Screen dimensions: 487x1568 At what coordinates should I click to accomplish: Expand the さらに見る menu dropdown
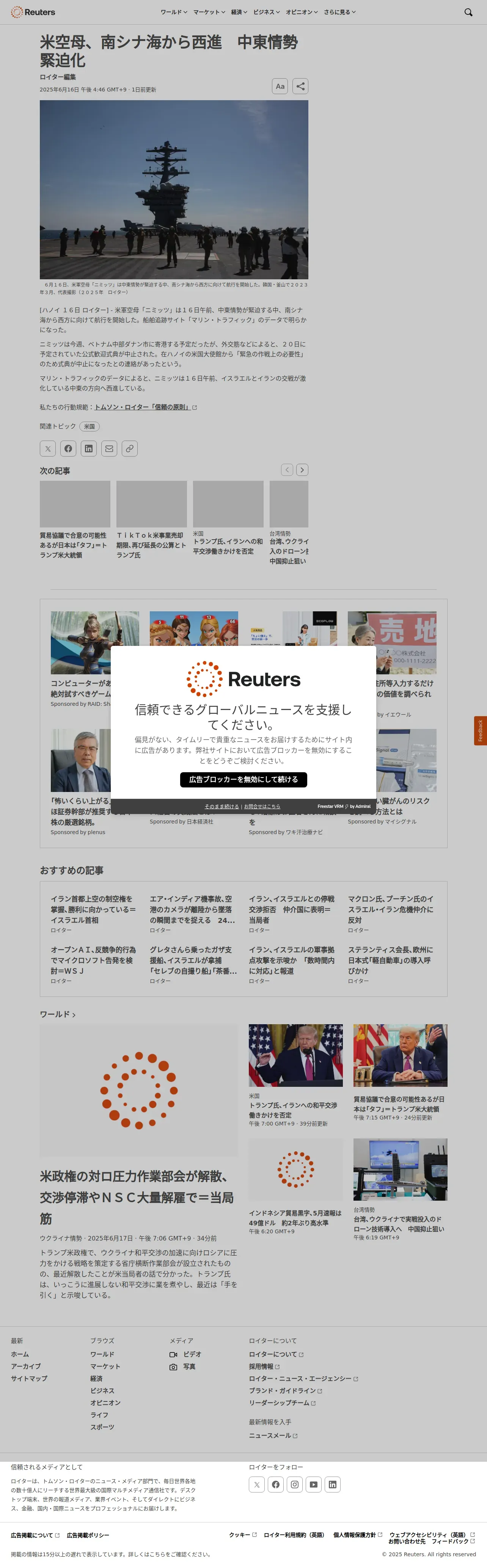coord(339,12)
